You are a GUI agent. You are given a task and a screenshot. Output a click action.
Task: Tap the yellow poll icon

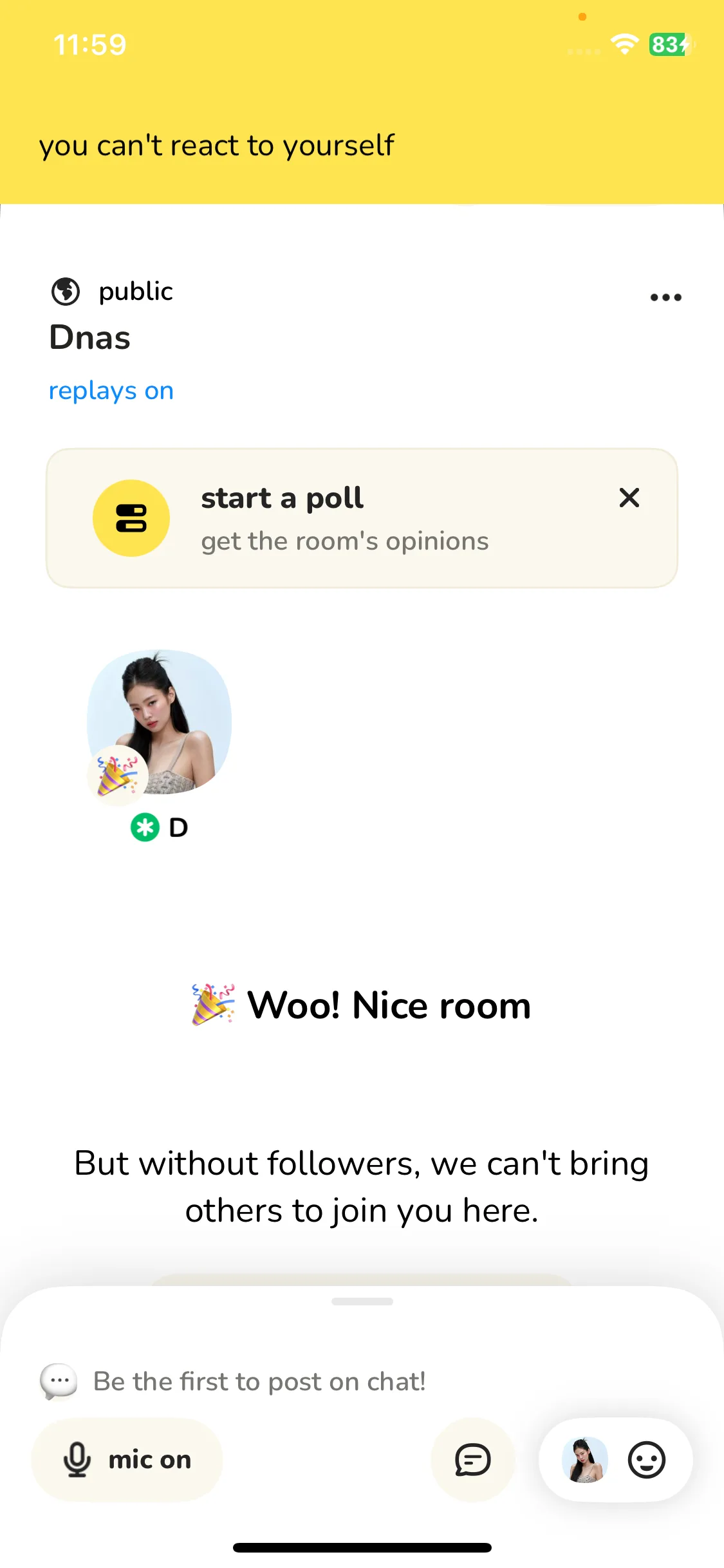tap(131, 518)
